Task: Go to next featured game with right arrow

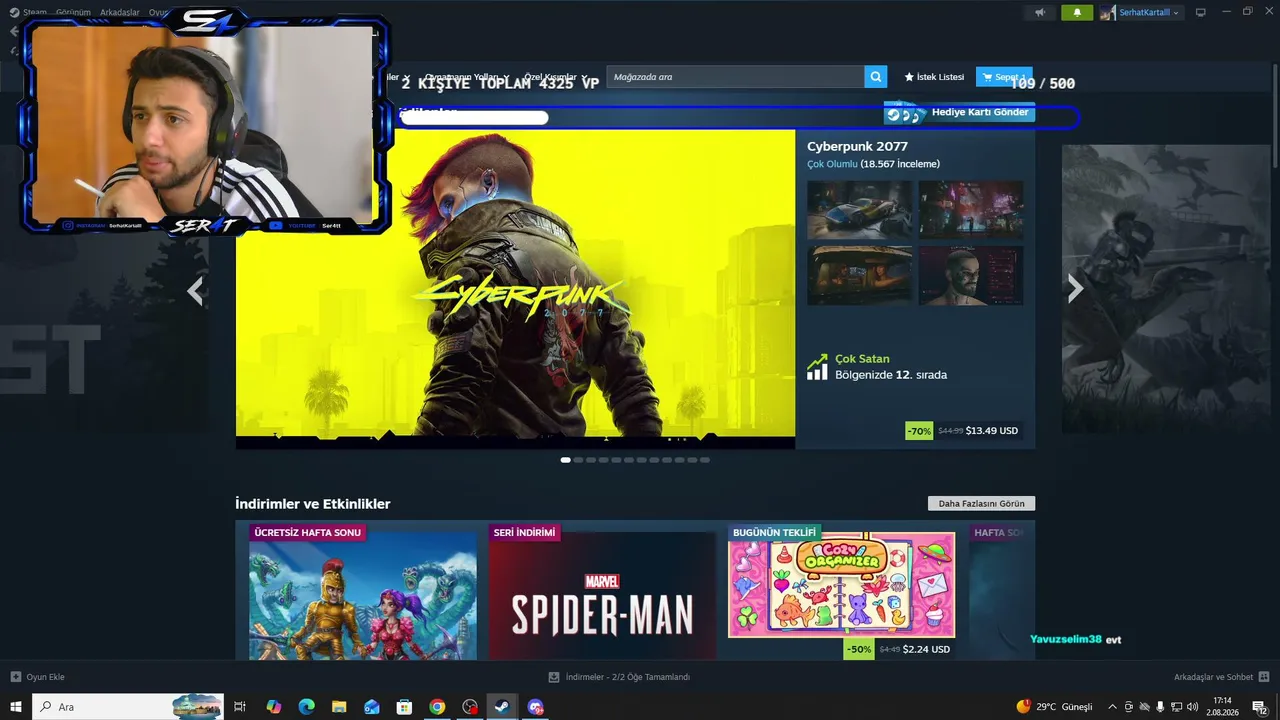Action: tap(1075, 290)
